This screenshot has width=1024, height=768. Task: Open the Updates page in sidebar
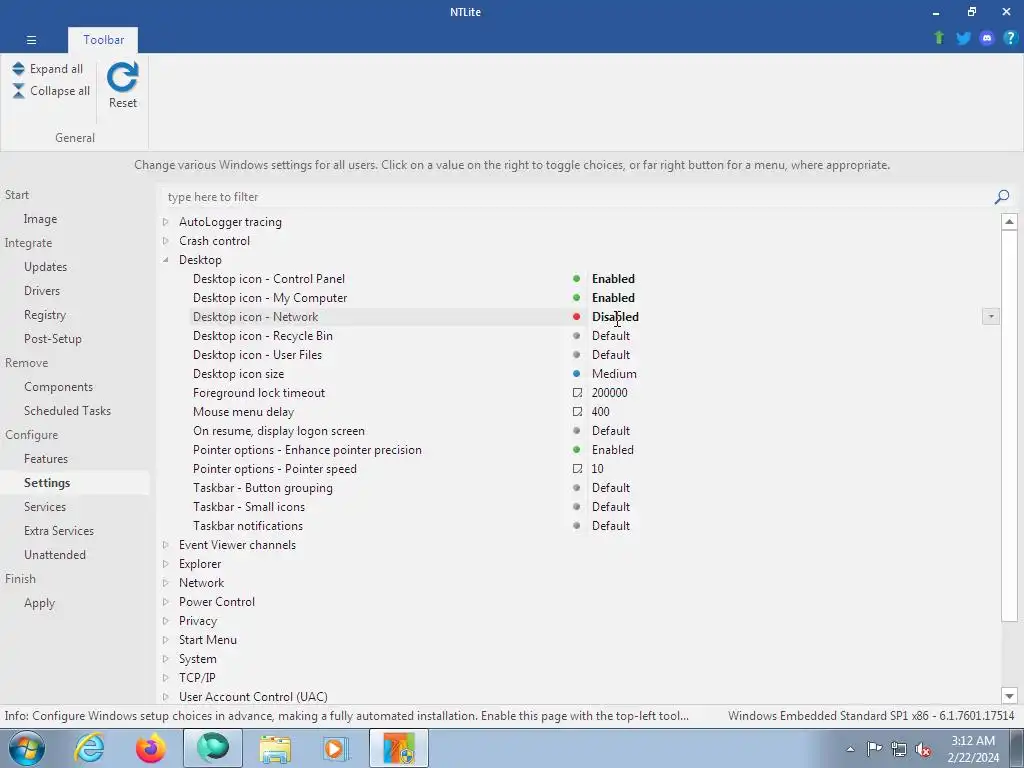coord(46,266)
